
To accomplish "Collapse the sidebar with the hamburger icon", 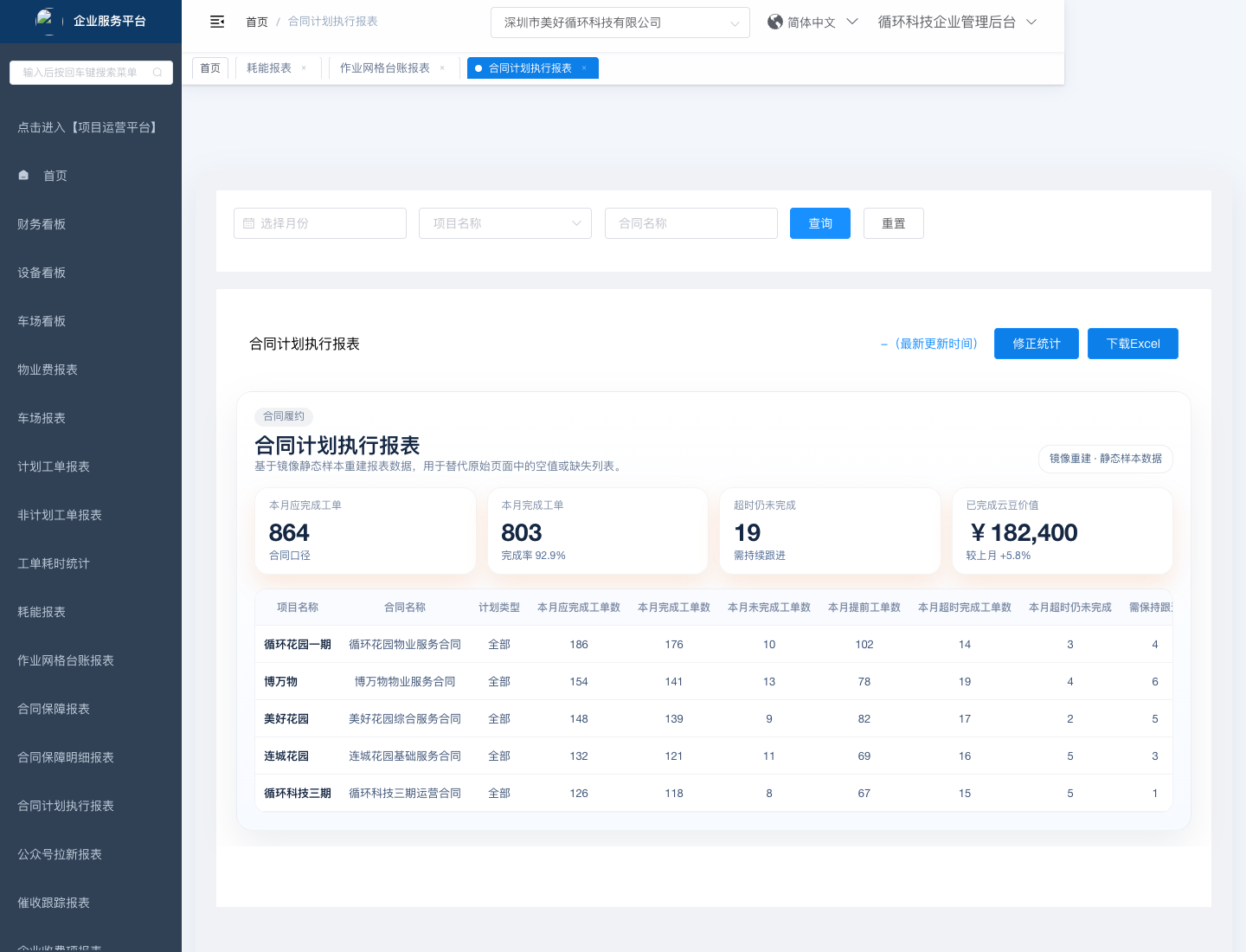I will [217, 22].
